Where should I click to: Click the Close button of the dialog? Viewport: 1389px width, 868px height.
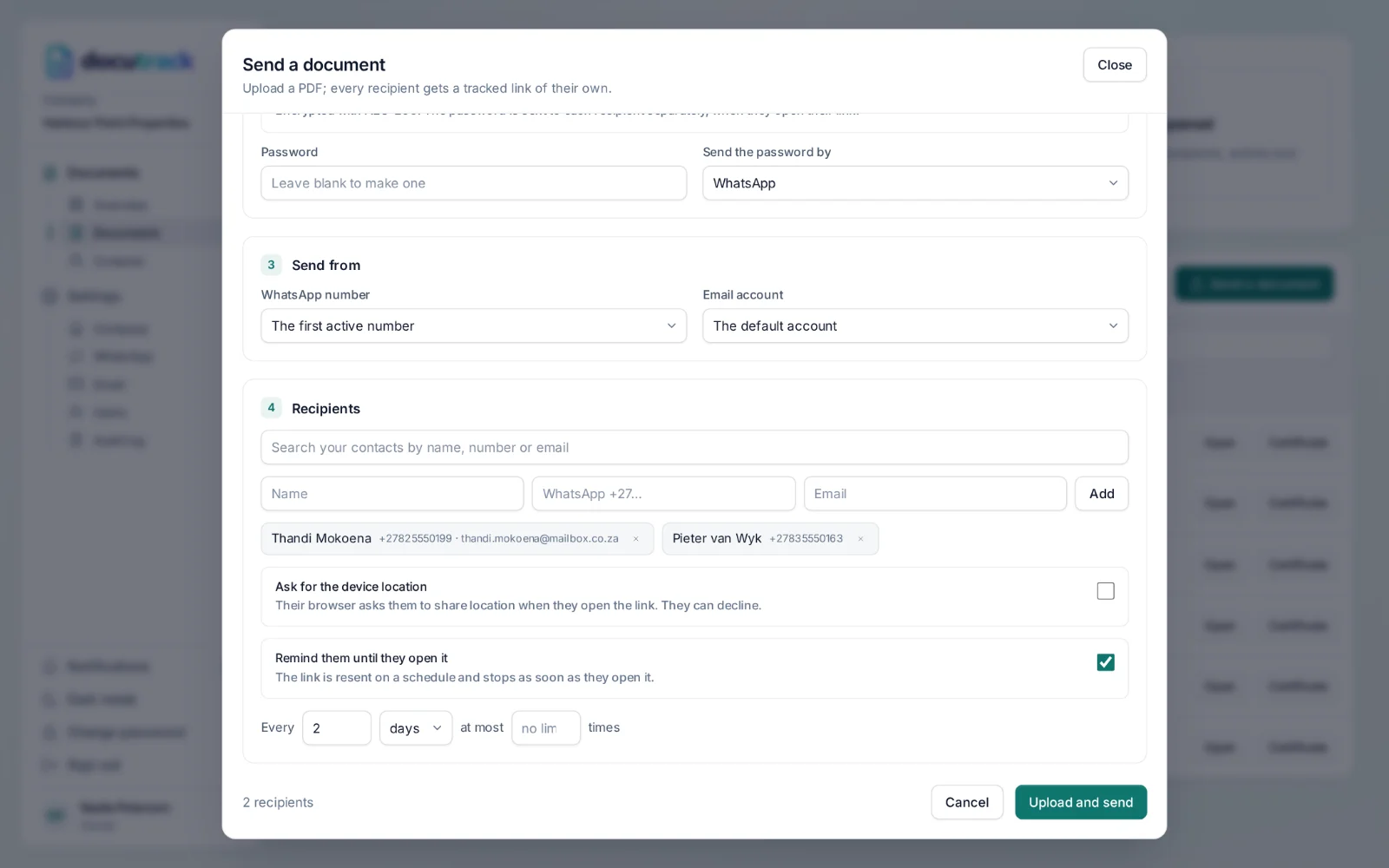pyautogui.click(x=1115, y=65)
